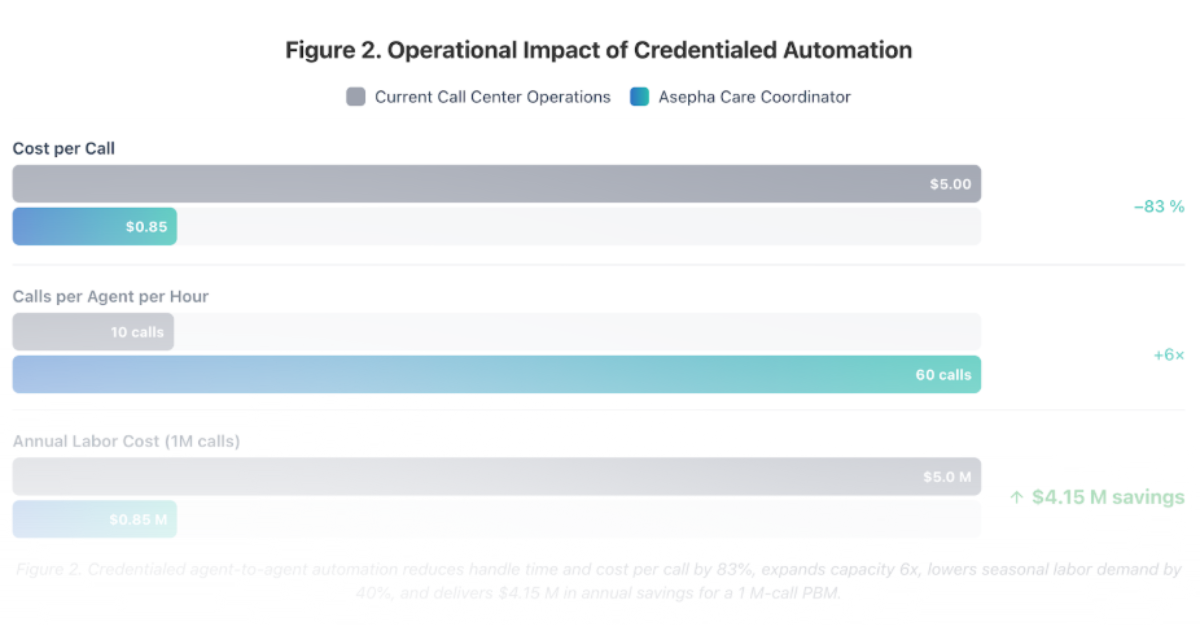Click the gray $5.0 M labor cost bar
Viewport: 1200px width, 625px height.
496,476
